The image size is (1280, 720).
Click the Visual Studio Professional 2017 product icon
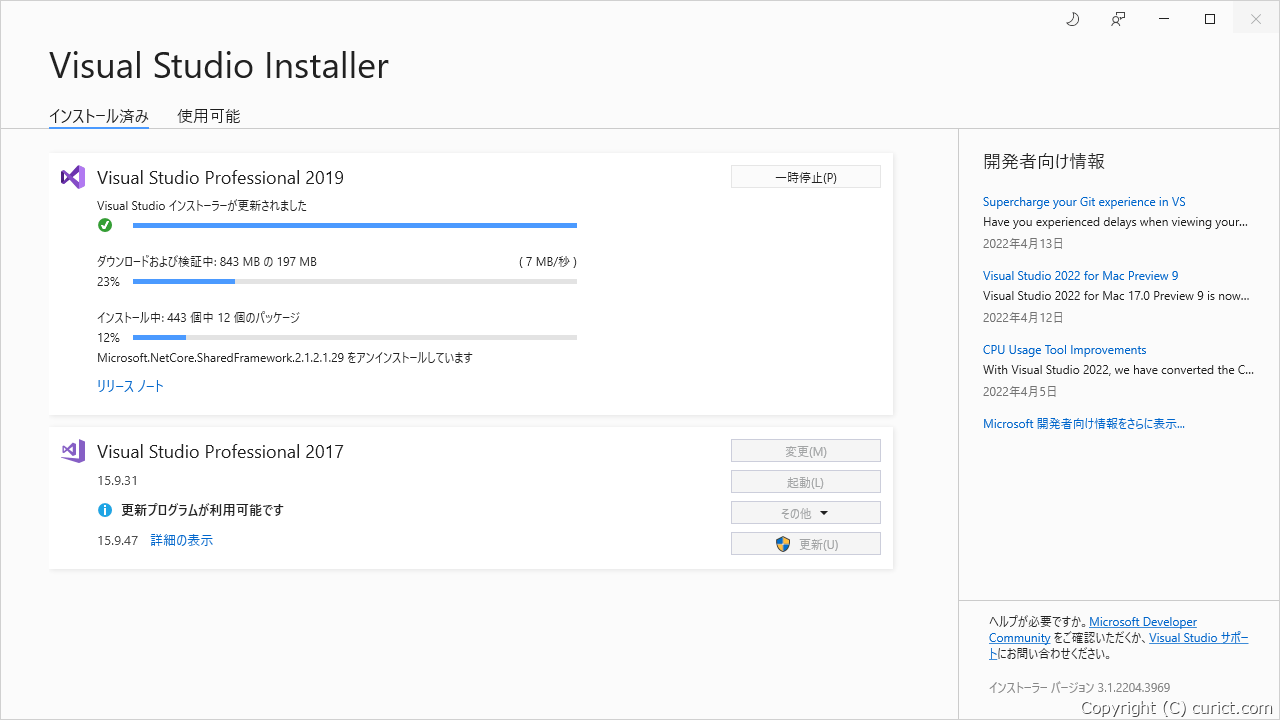point(72,451)
